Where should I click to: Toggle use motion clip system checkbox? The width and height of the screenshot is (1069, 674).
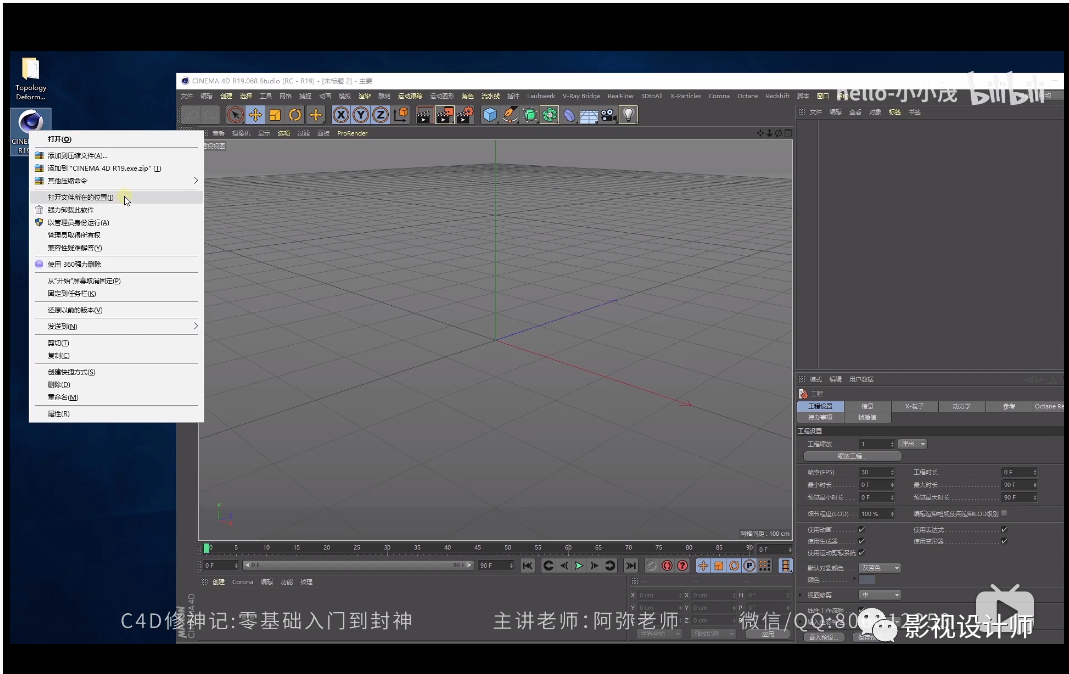coord(862,553)
